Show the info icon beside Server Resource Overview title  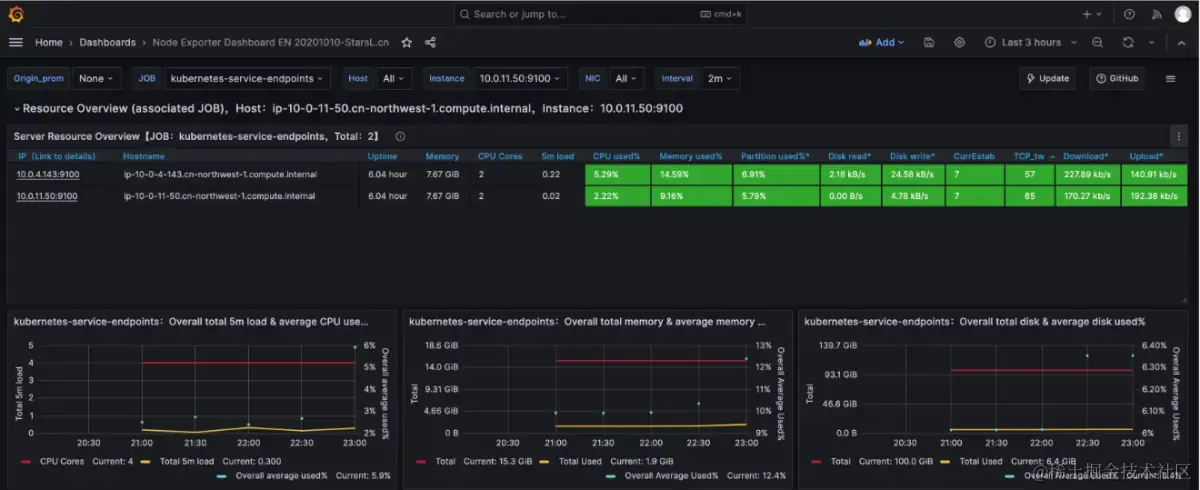click(400, 136)
